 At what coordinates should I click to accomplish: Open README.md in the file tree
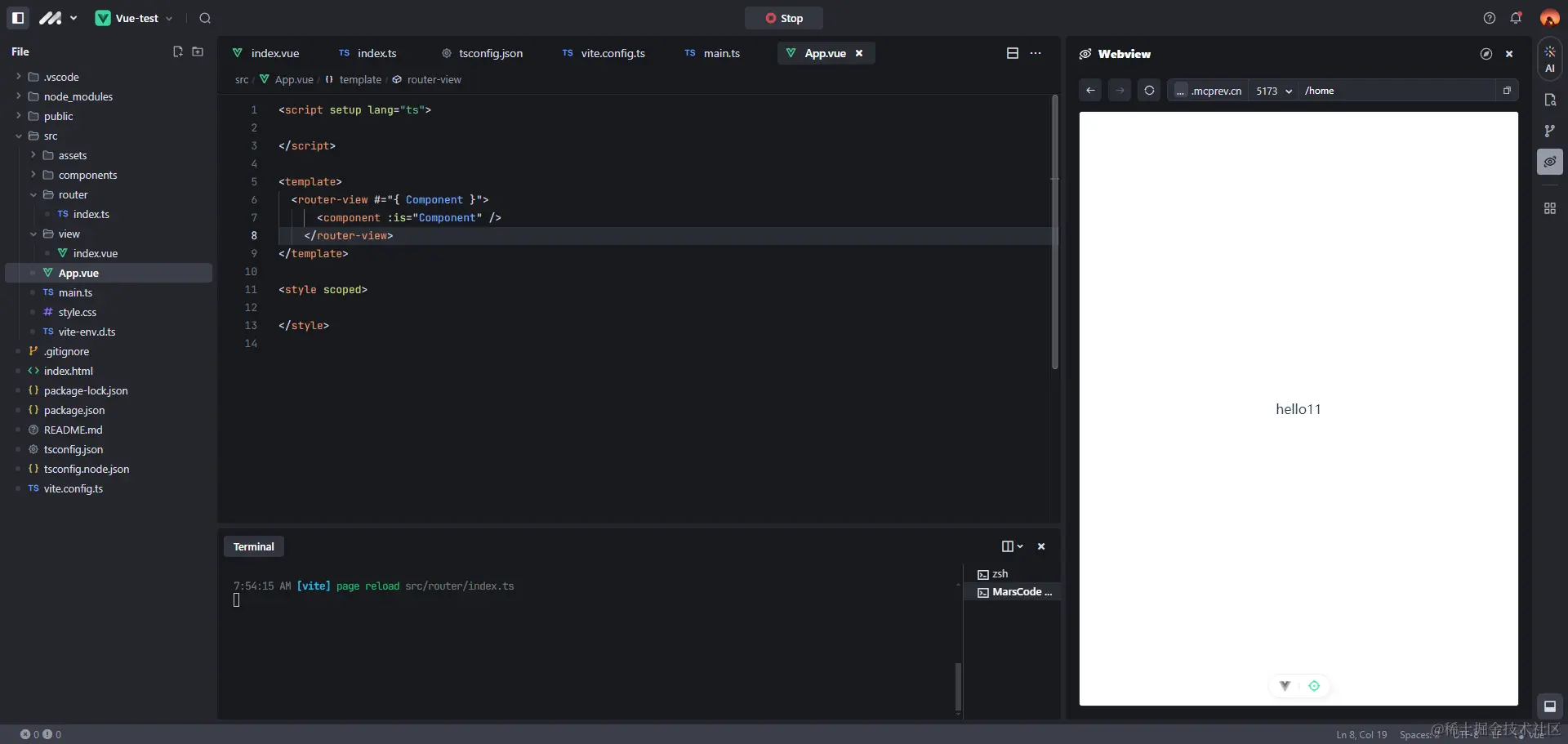point(109,430)
